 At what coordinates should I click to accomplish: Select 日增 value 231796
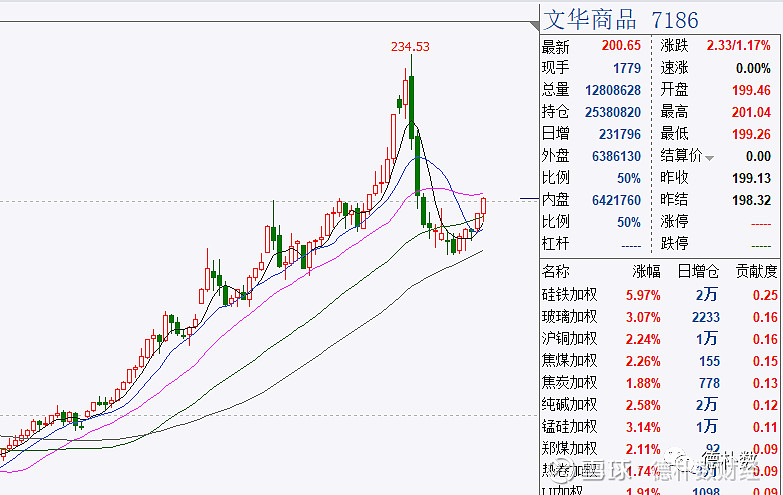pos(620,134)
